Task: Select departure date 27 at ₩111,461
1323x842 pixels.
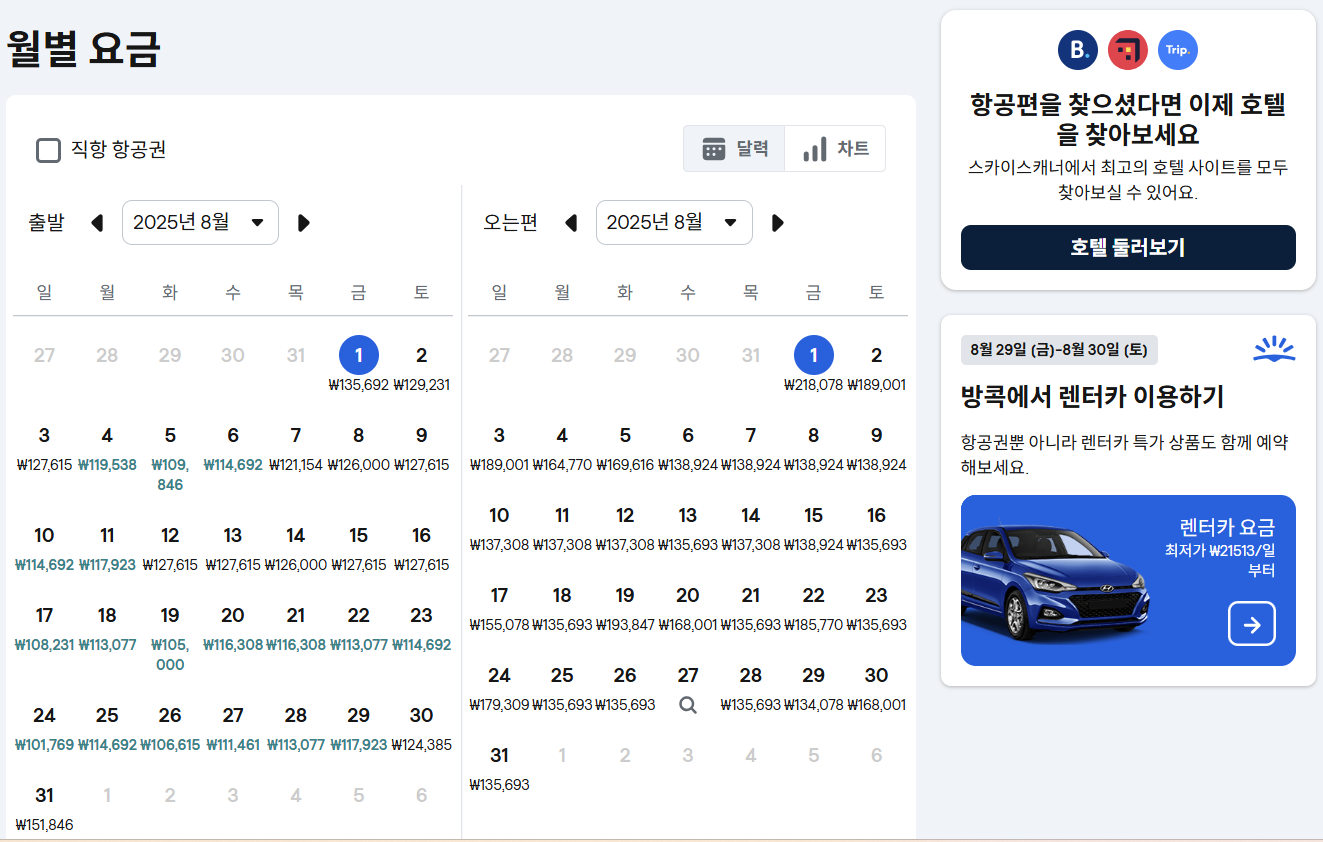Action: pos(233,729)
